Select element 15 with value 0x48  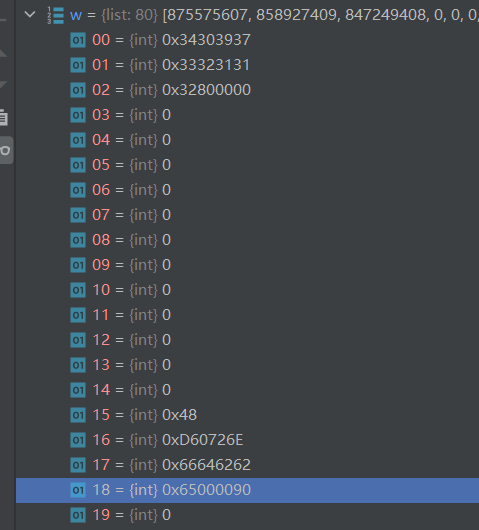click(247, 415)
